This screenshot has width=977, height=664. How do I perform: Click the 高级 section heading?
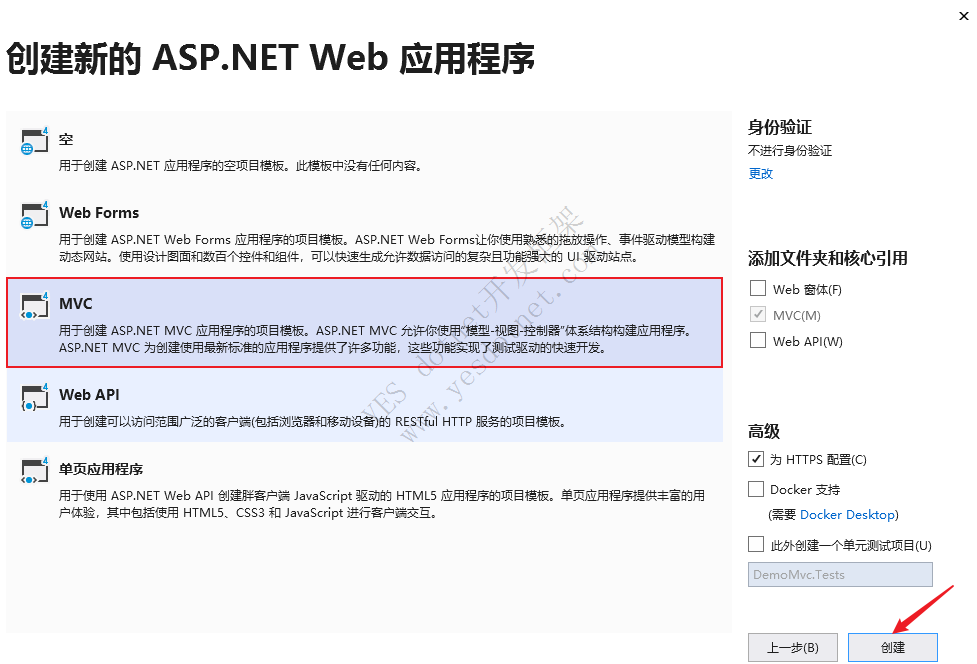pos(763,431)
